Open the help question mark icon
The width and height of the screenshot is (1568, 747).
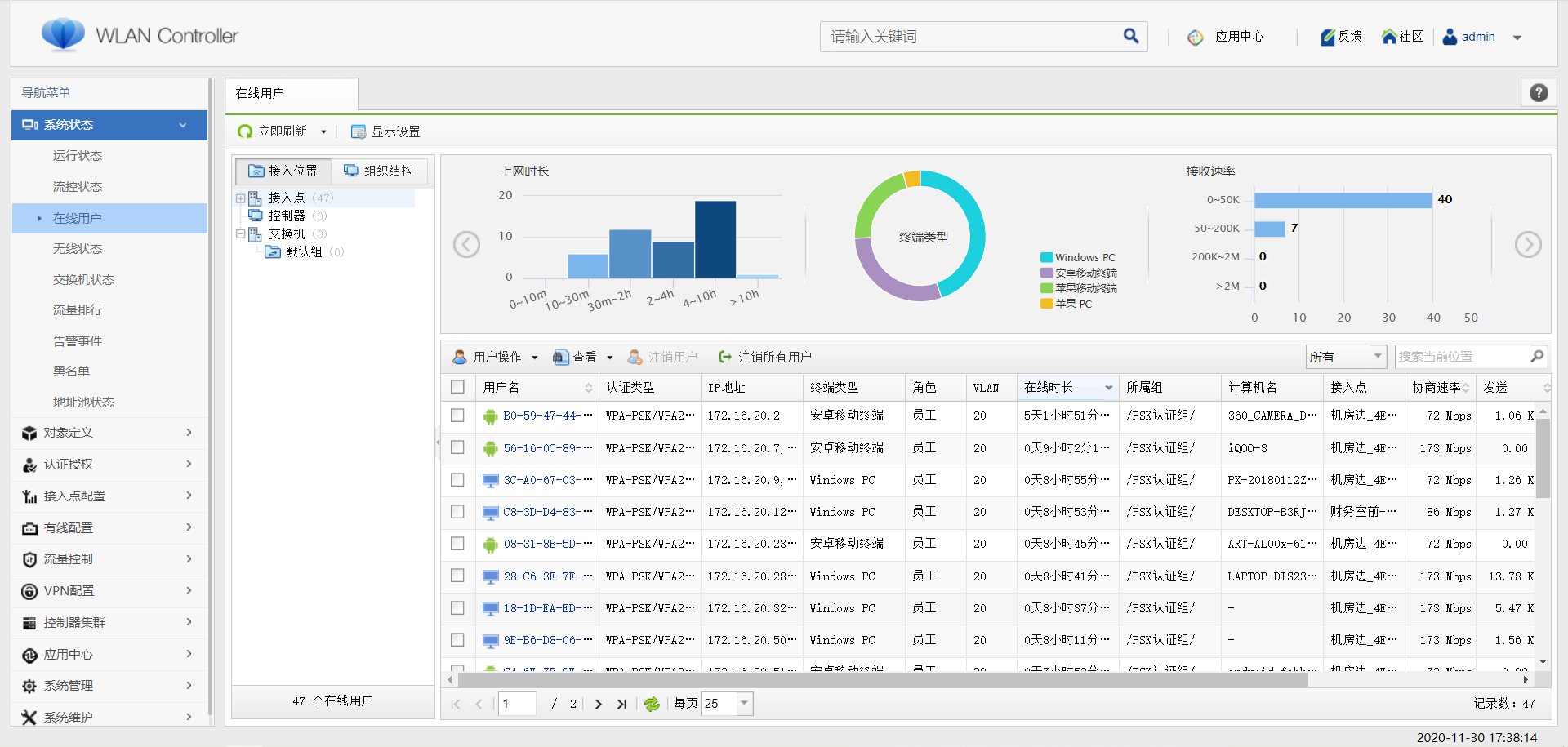[x=1539, y=93]
